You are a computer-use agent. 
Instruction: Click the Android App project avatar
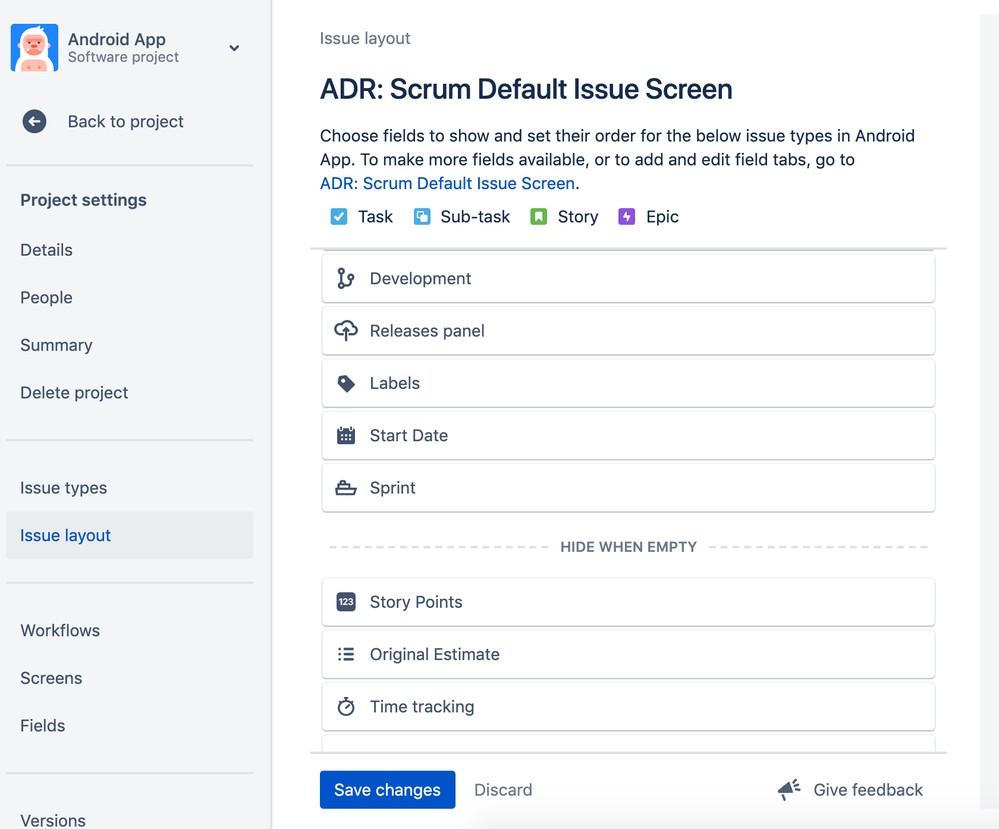[x=34, y=48]
